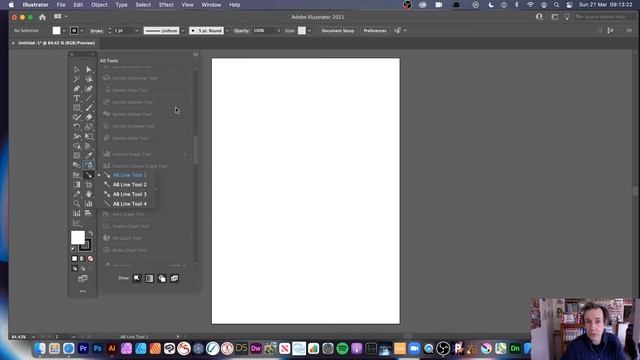The height and width of the screenshot is (360, 640).
Task: Expand the Opacity value dropdown
Action: tap(279, 31)
